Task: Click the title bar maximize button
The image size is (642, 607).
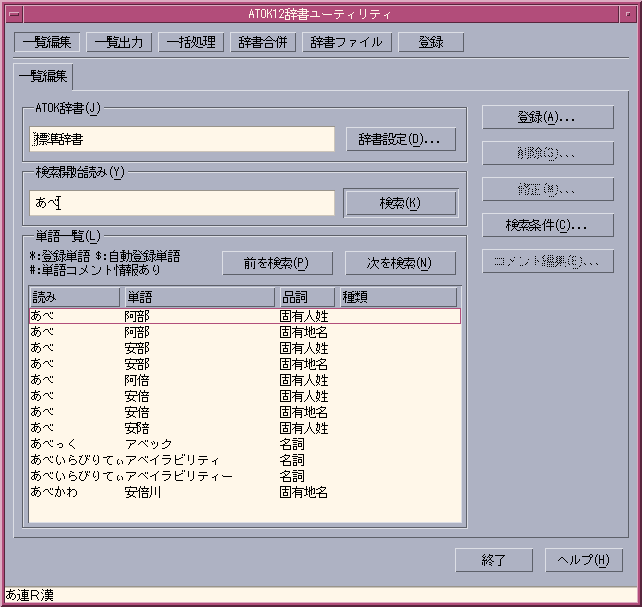Action: [628, 14]
